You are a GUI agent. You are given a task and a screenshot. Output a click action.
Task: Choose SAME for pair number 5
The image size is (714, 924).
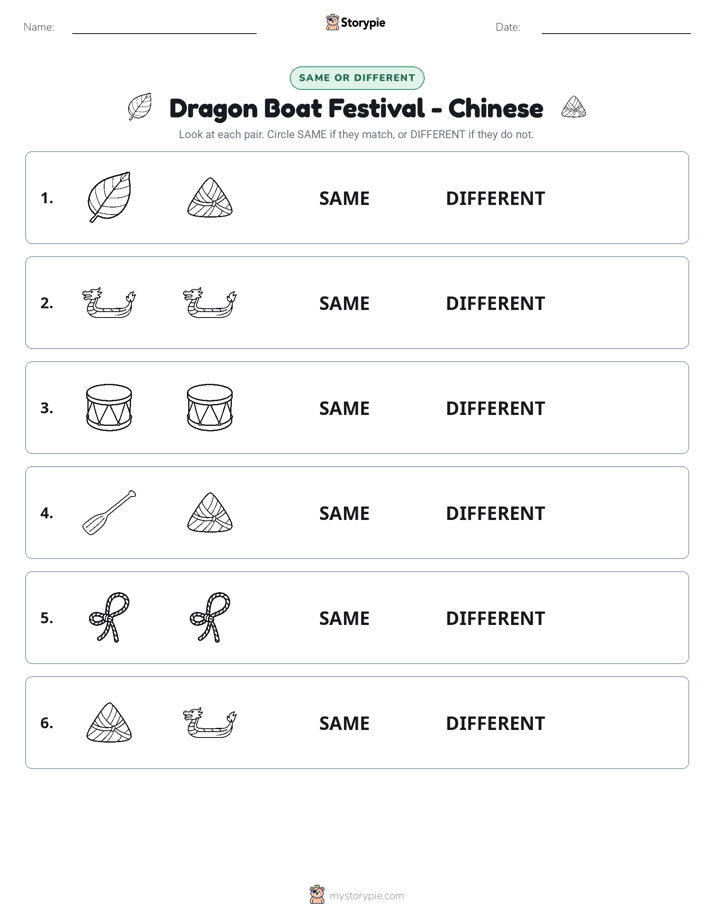[344, 618]
